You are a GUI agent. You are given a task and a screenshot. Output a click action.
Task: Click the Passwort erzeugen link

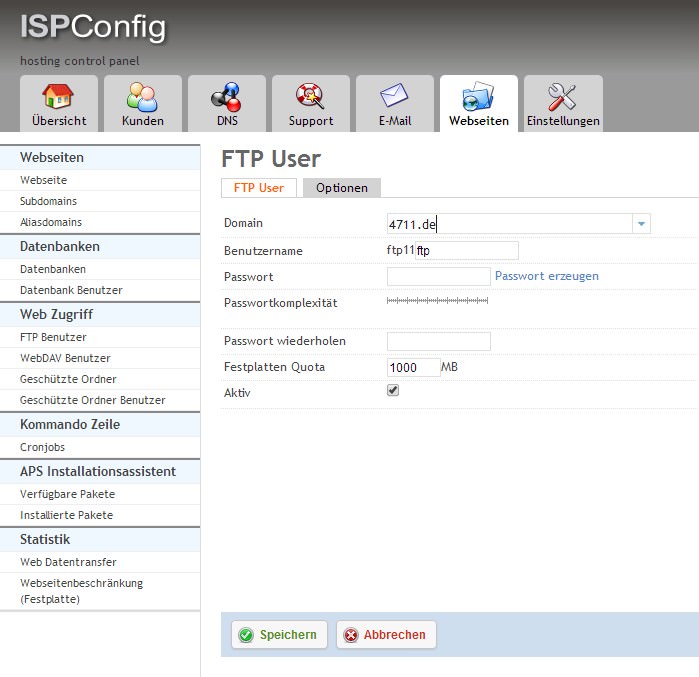[x=546, y=276]
